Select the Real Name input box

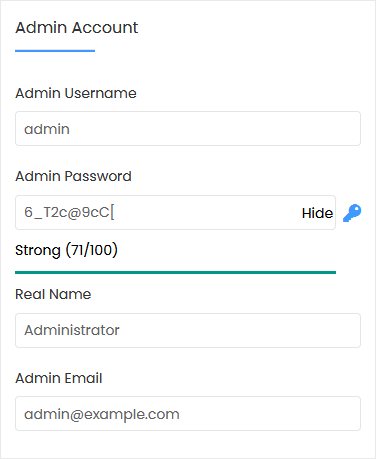click(x=188, y=330)
